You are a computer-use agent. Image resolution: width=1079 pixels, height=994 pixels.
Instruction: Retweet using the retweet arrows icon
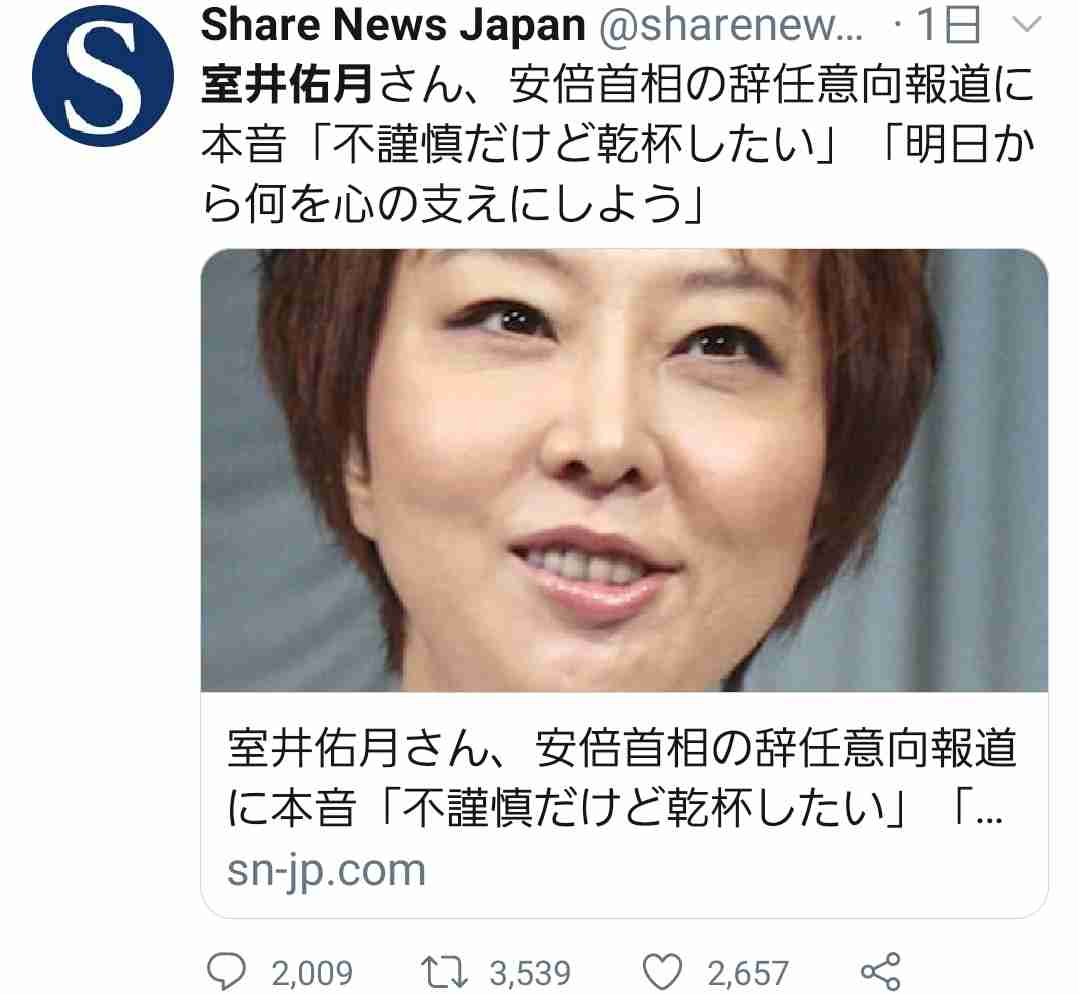pos(444,973)
